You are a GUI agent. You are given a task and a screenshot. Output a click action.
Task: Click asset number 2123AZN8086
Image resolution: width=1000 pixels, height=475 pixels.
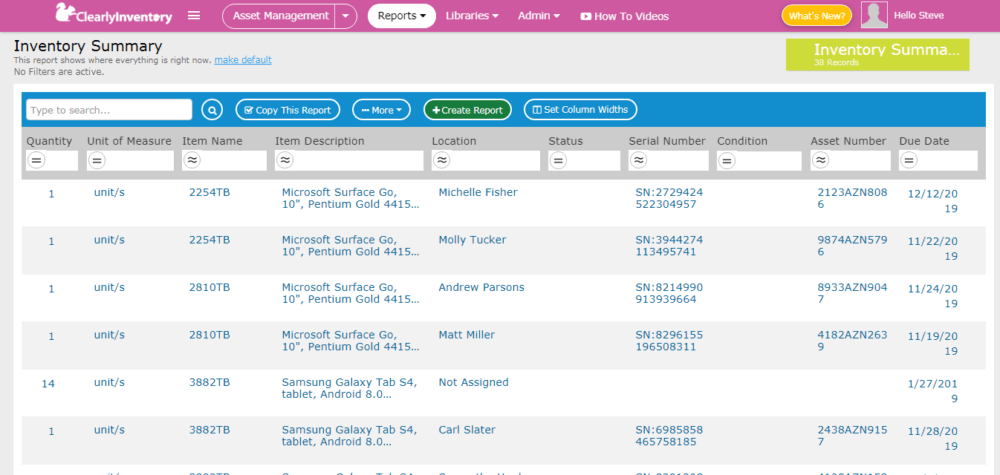coord(852,198)
